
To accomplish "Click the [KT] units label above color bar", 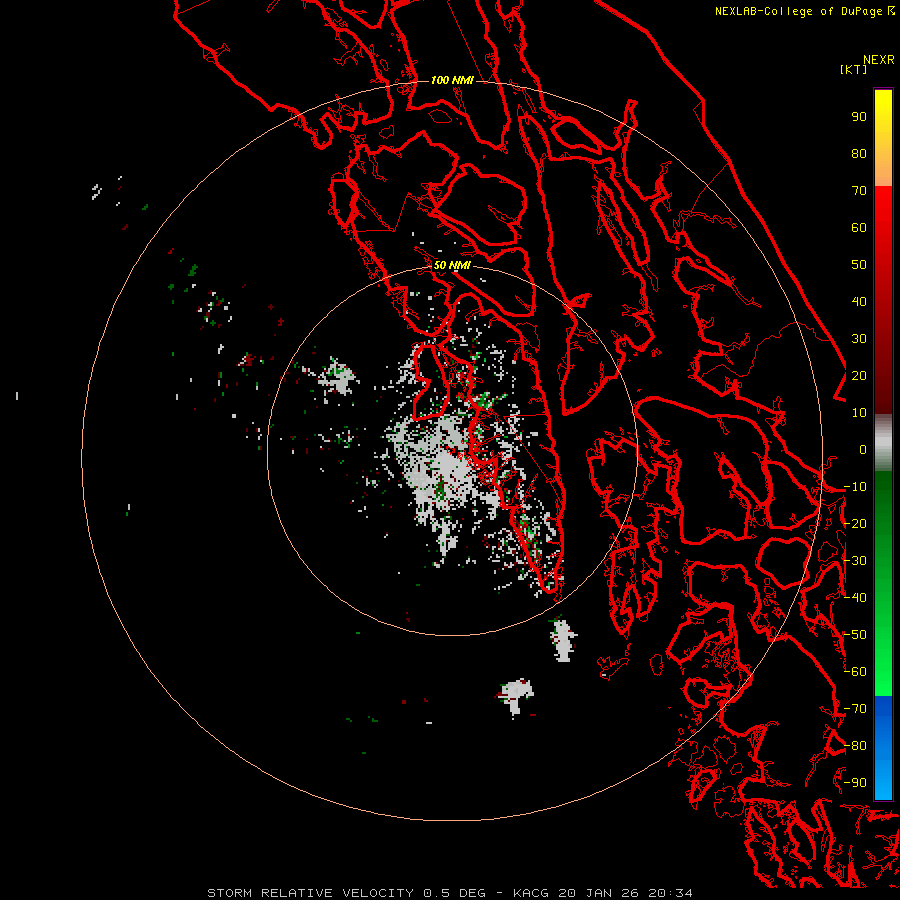I will point(853,69).
